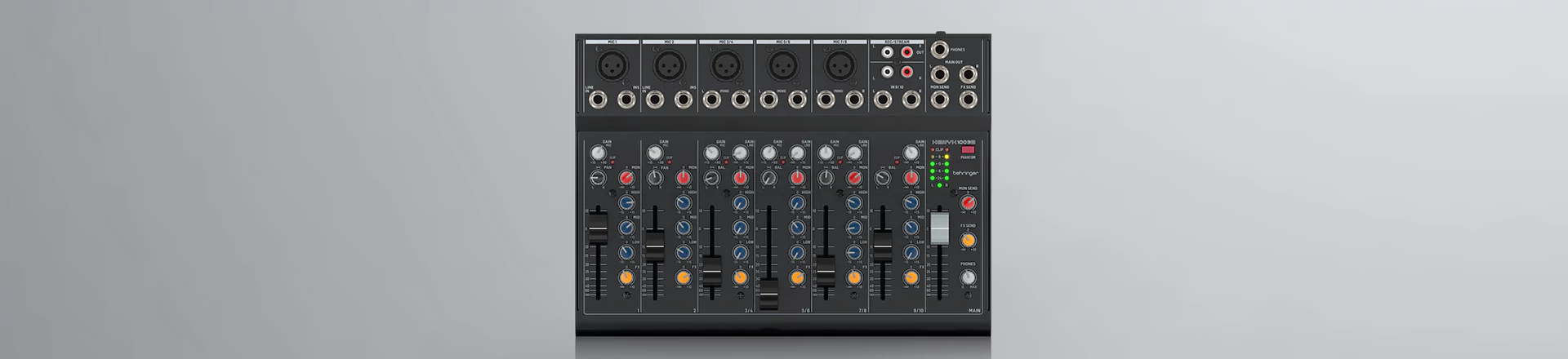Click the REC/STREAM OUT left white RCA
1568x359 pixels.
click(x=887, y=52)
